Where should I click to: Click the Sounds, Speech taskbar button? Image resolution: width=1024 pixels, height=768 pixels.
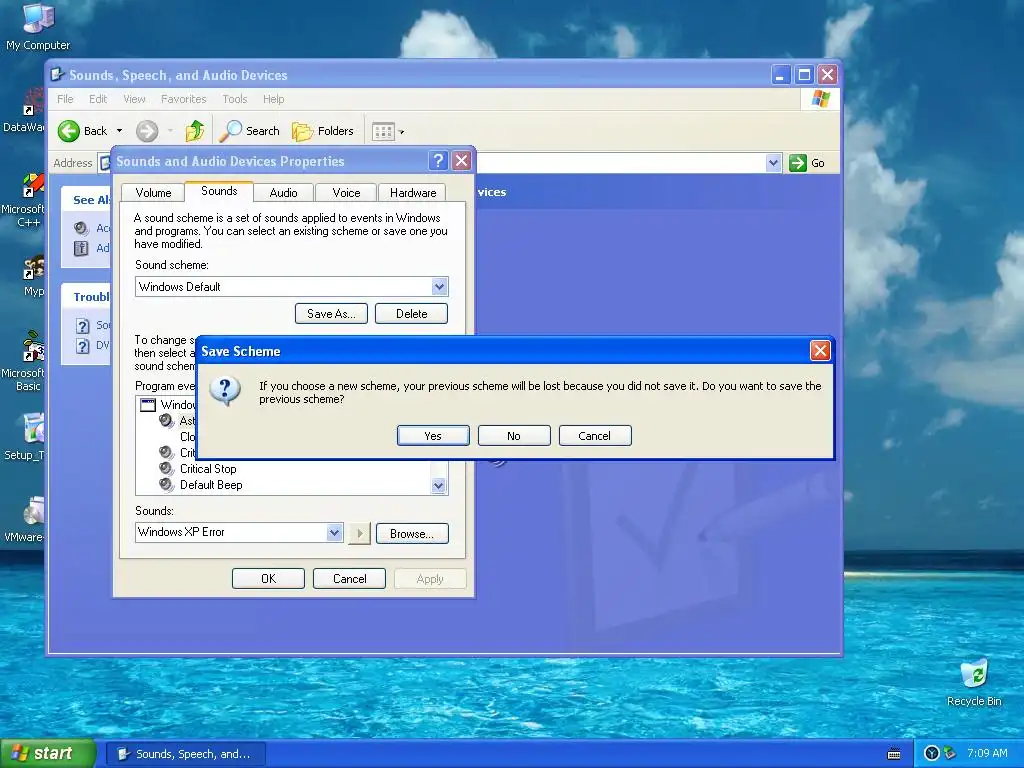pyautogui.click(x=185, y=754)
